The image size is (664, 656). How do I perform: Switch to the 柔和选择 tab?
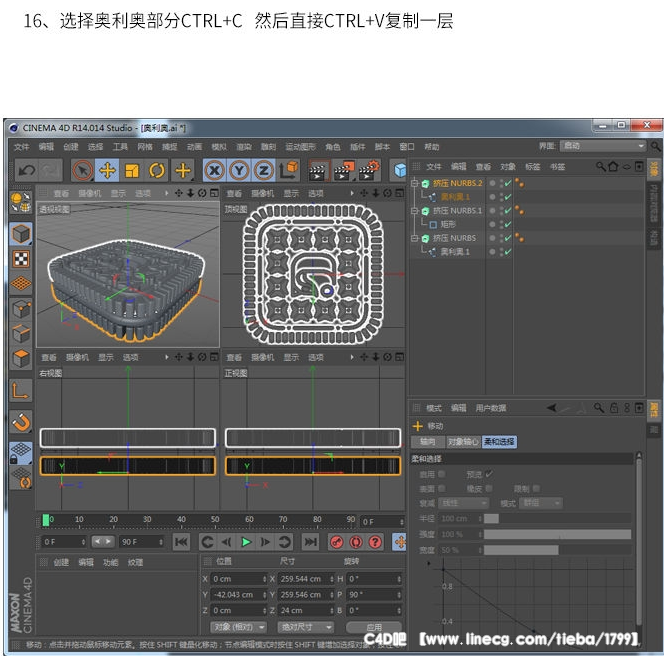pyautogui.click(x=499, y=442)
